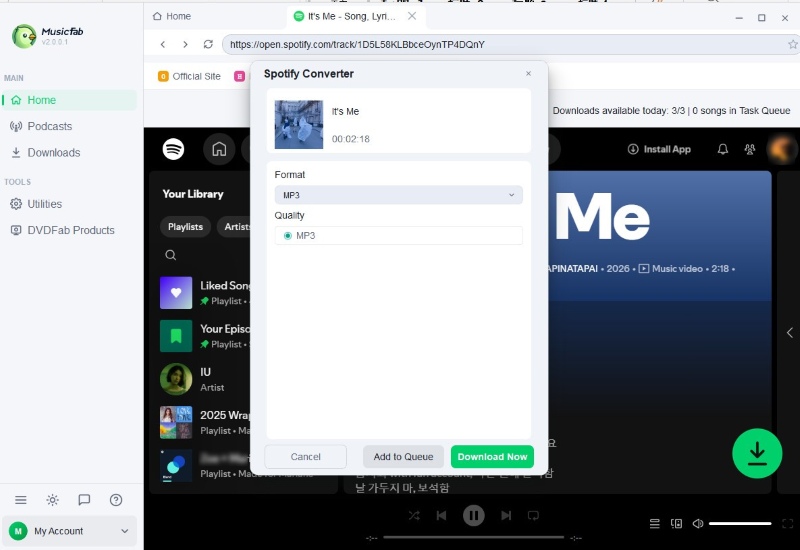Open the queue icon in player

pyautogui.click(x=655, y=523)
